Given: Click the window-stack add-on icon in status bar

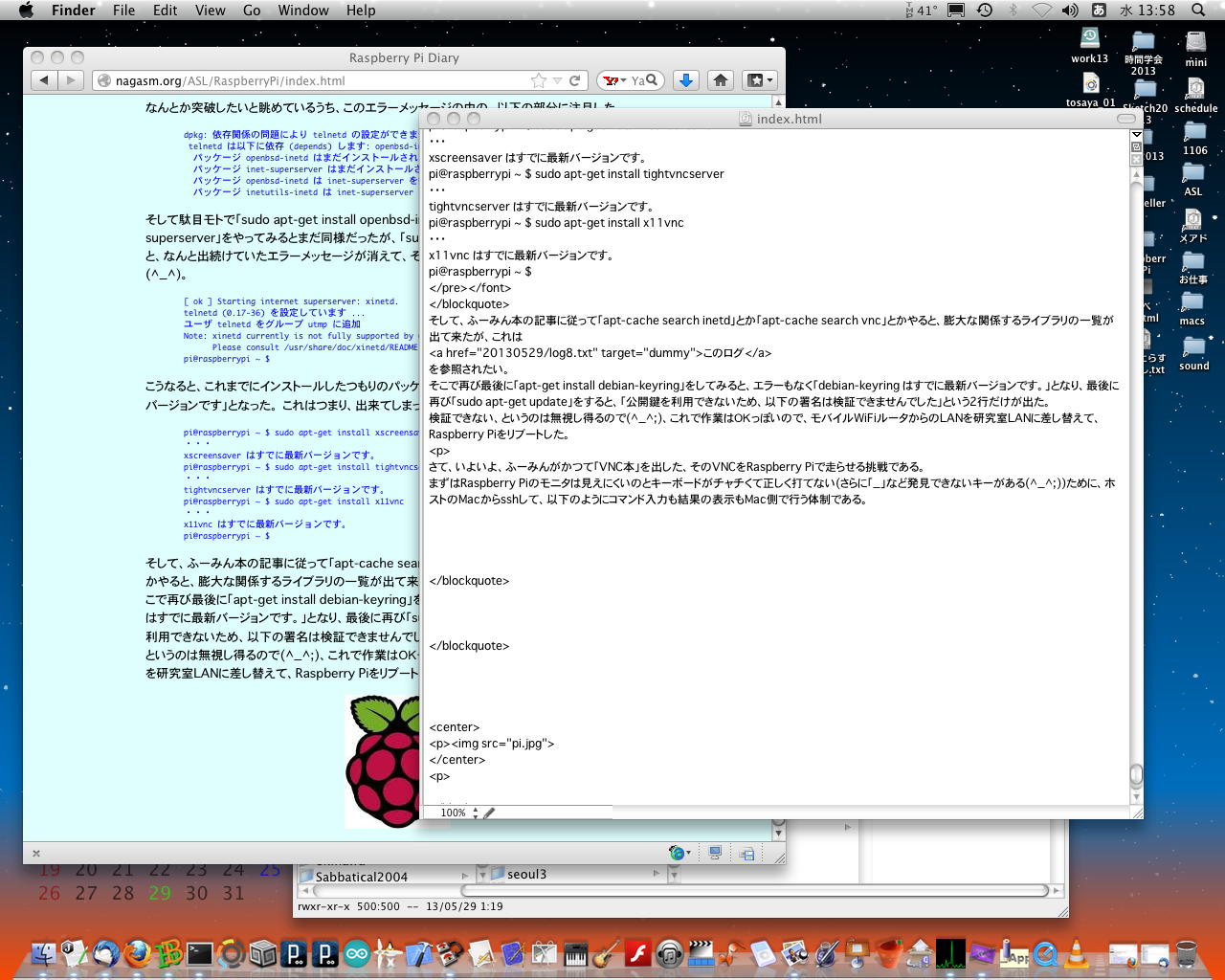Looking at the screenshot, I should pos(747,853).
